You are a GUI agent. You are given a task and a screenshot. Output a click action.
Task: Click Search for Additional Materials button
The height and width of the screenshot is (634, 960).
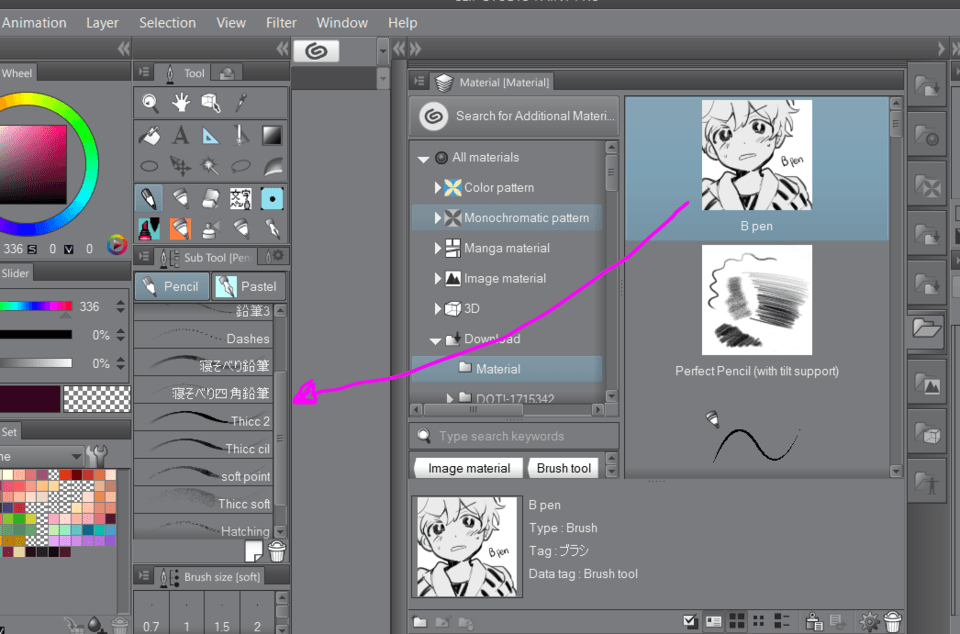(514, 116)
